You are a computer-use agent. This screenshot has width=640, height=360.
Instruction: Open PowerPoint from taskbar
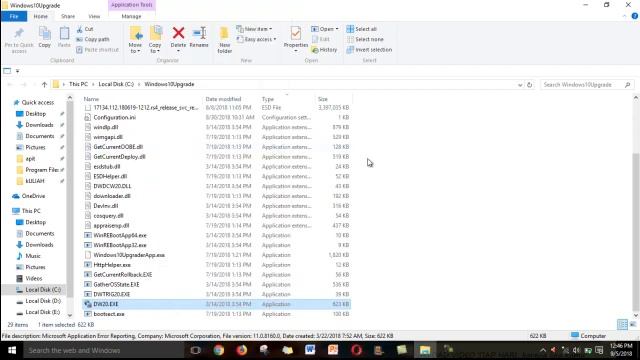coord(333,350)
